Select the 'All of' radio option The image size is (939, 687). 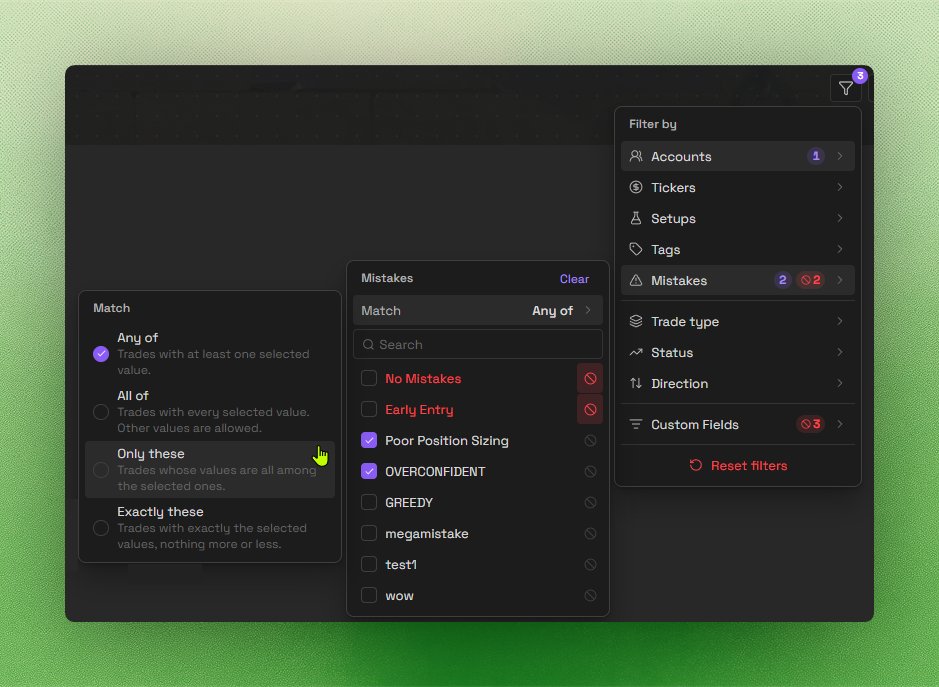coord(101,412)
